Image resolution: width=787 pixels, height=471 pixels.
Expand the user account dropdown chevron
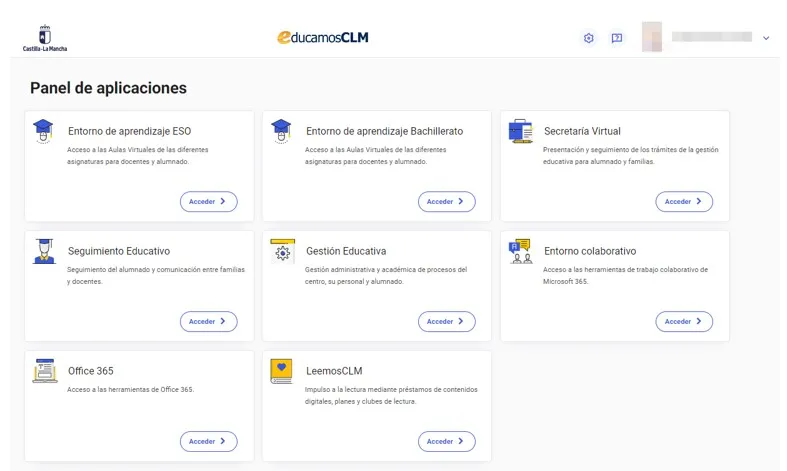tap(766, 38)
